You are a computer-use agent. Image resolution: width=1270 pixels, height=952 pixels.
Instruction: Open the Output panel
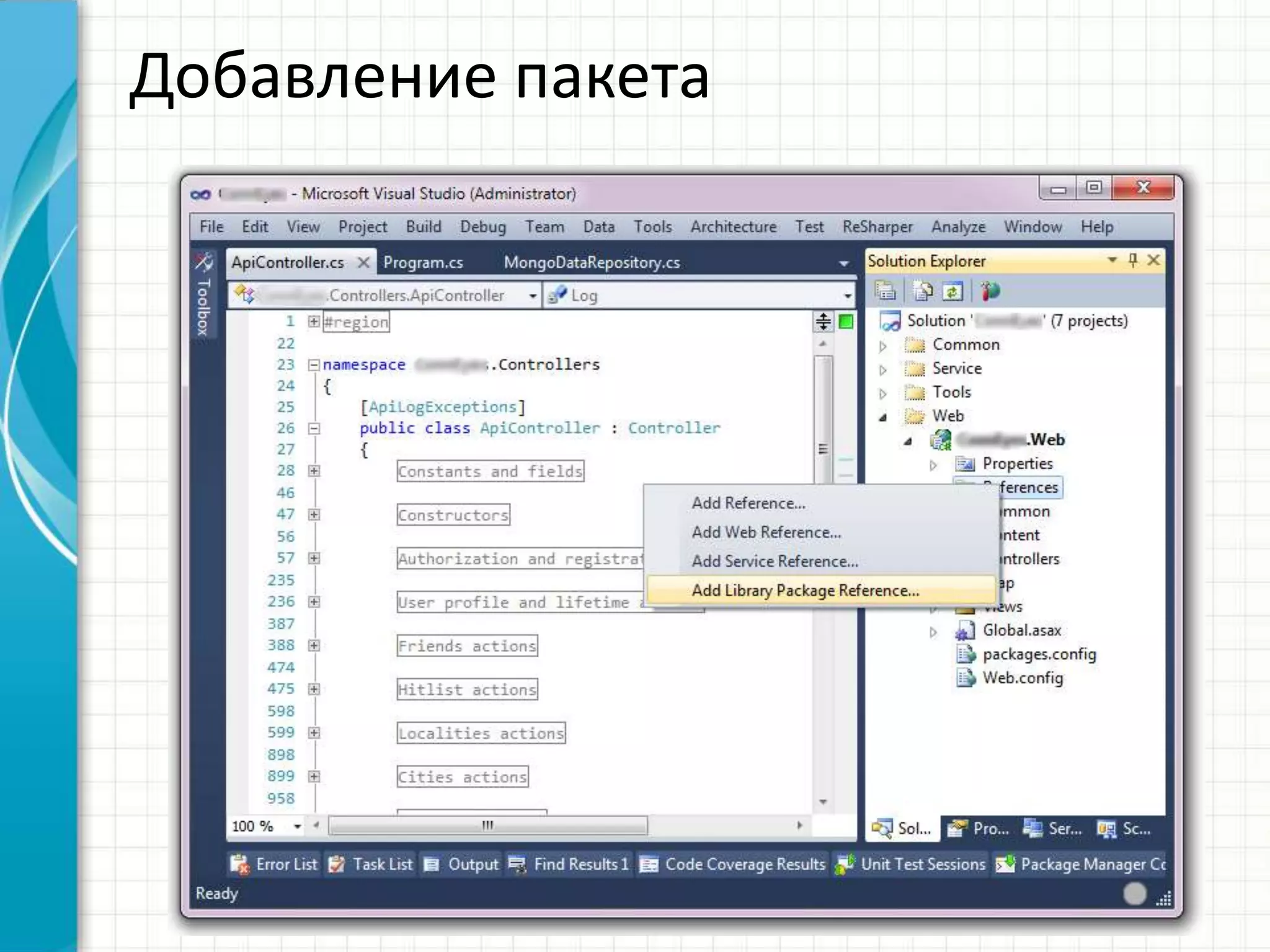click(x=461, y=864)
